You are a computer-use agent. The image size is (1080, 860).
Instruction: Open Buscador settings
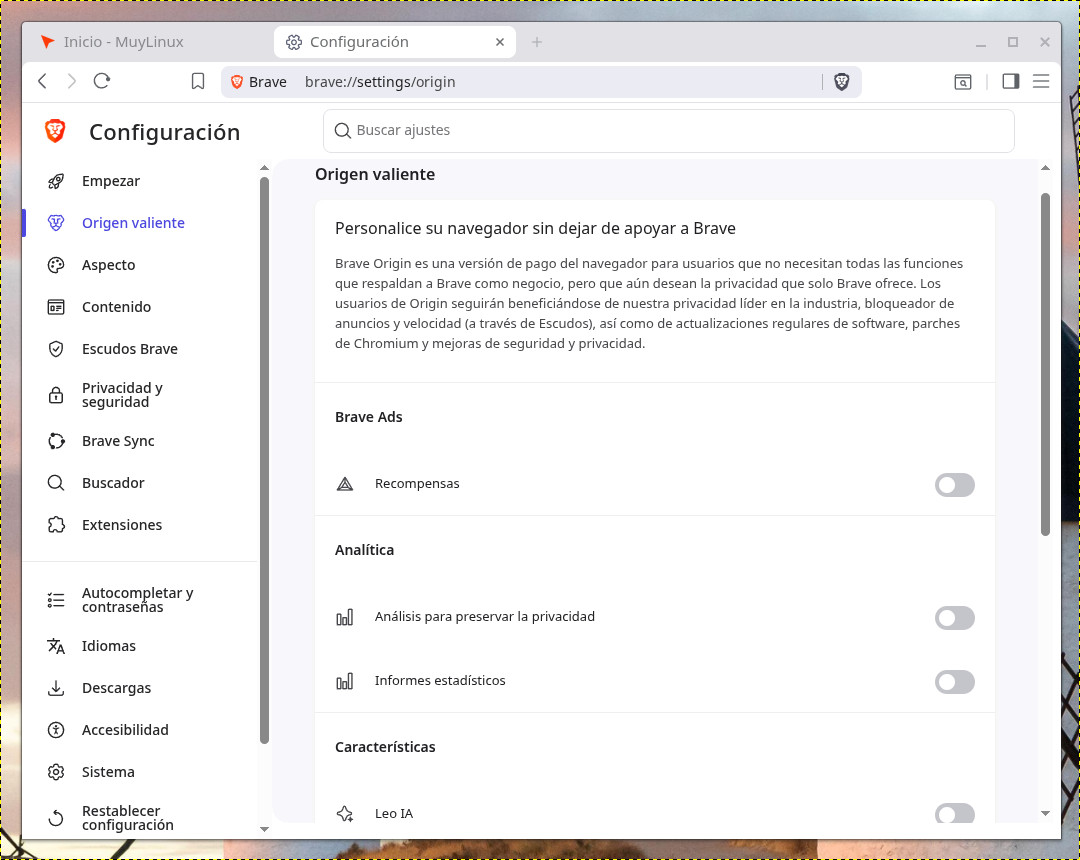tap(113, 483)
